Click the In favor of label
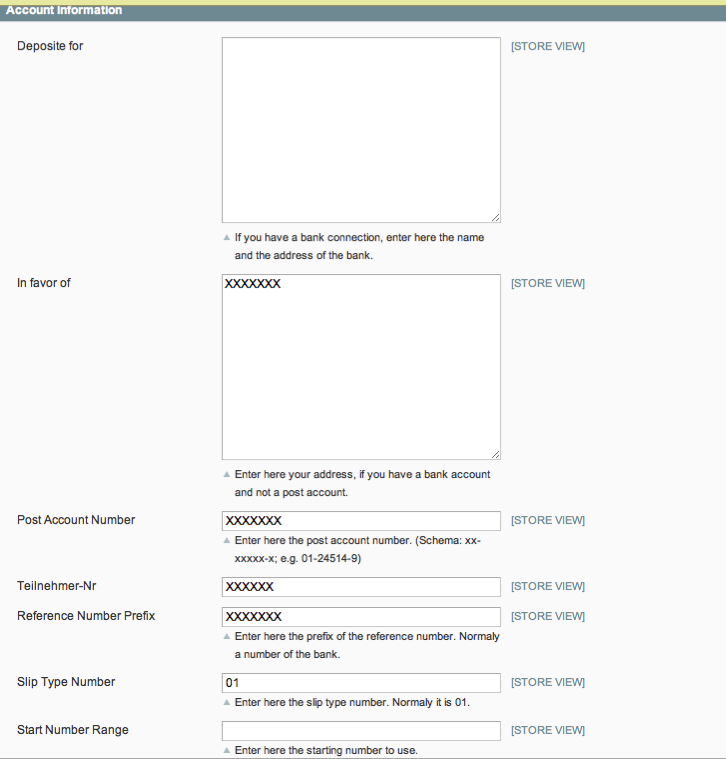This screenshot has height=759, width=726. (x=44, y=283)
